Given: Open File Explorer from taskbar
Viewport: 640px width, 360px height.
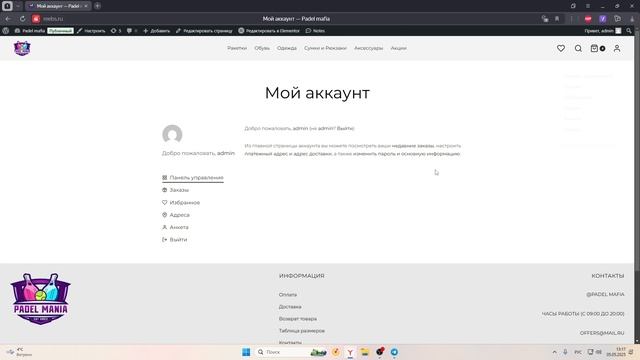Looking at the screenshot, I should (x=365, y=352).
